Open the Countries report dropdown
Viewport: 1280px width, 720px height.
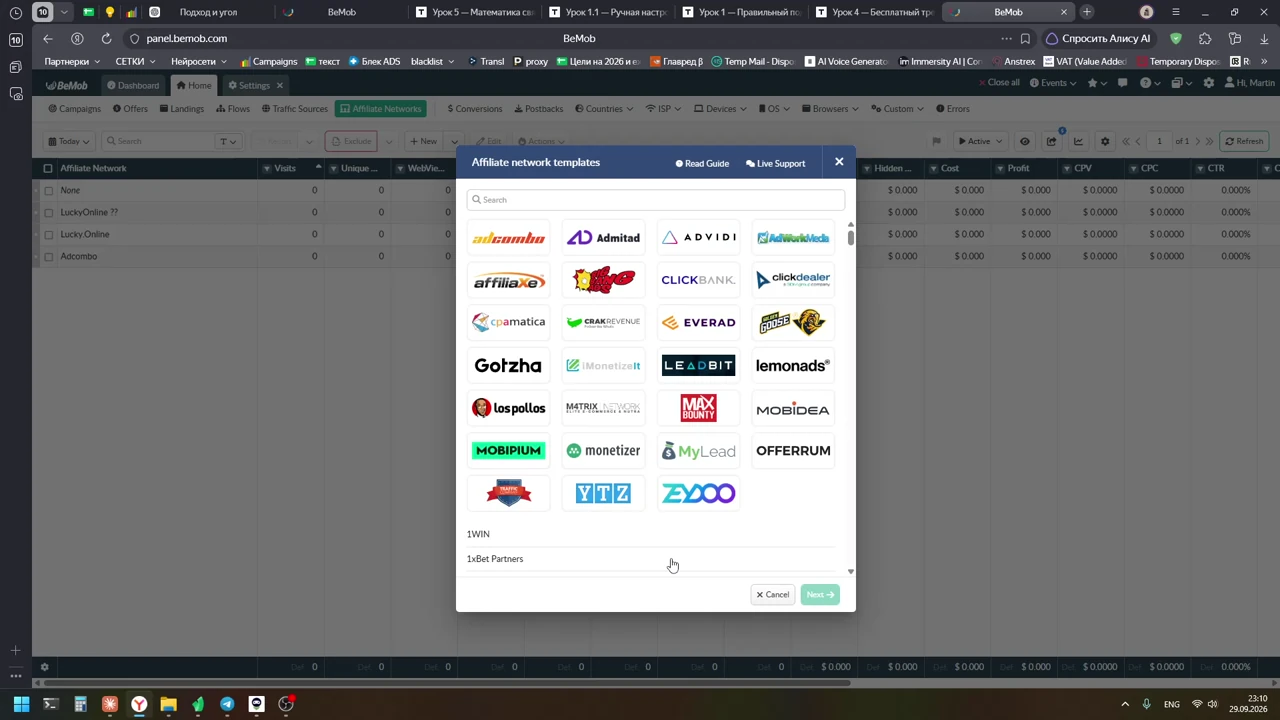604,109
